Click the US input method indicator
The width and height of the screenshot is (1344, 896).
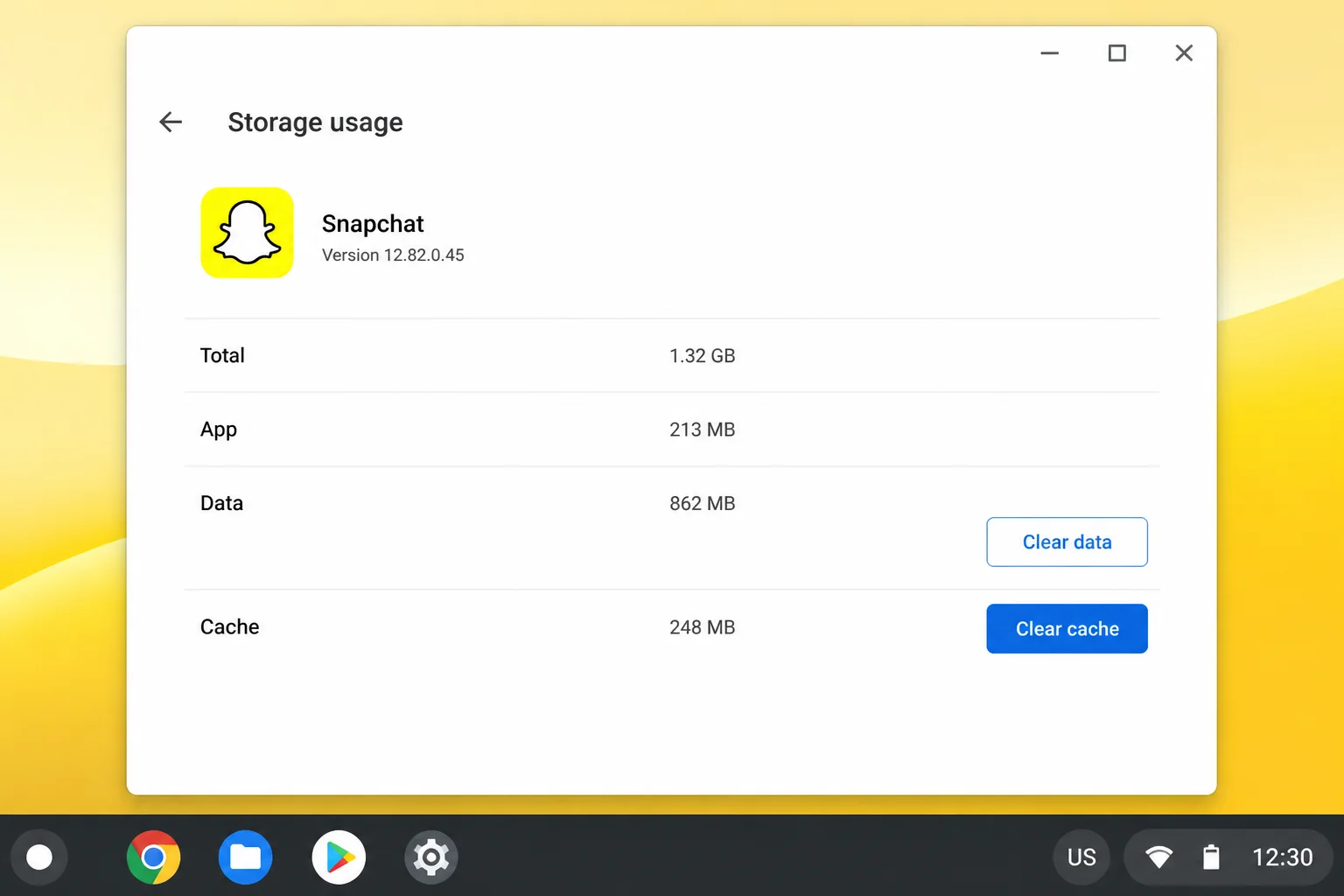click(x=1081, y=857)
